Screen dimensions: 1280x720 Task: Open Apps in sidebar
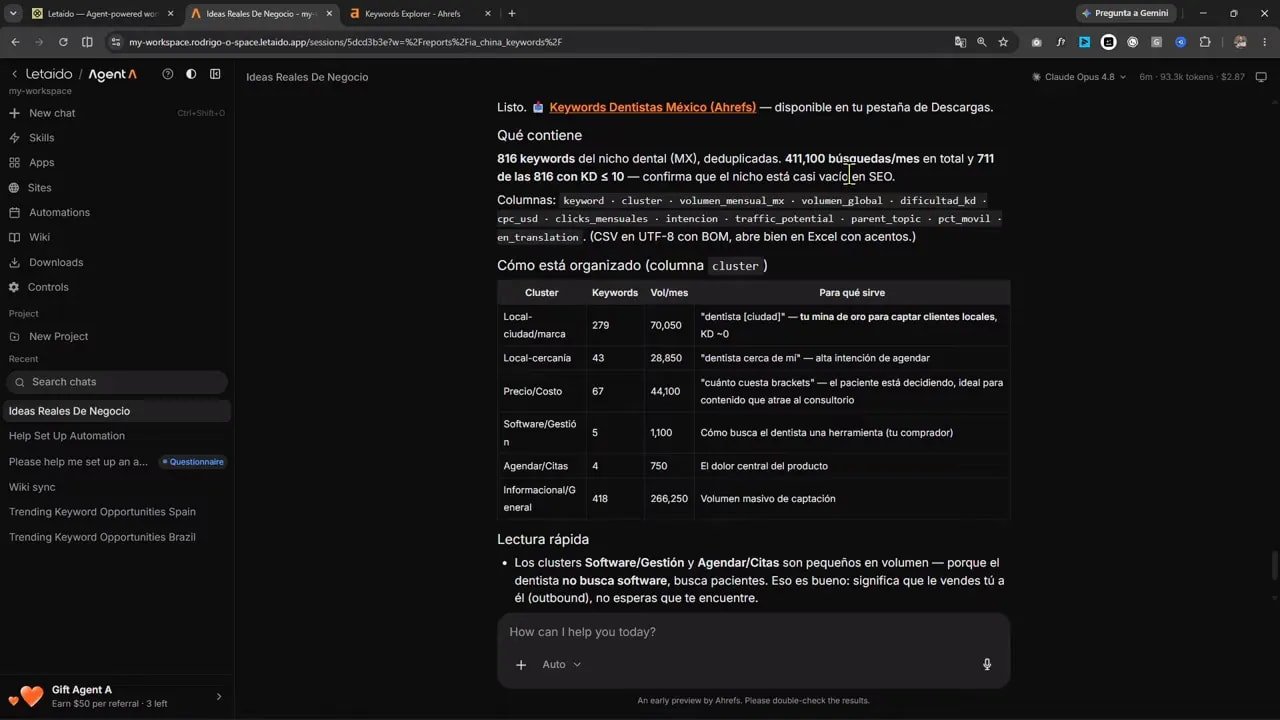(x=42, y=162)
